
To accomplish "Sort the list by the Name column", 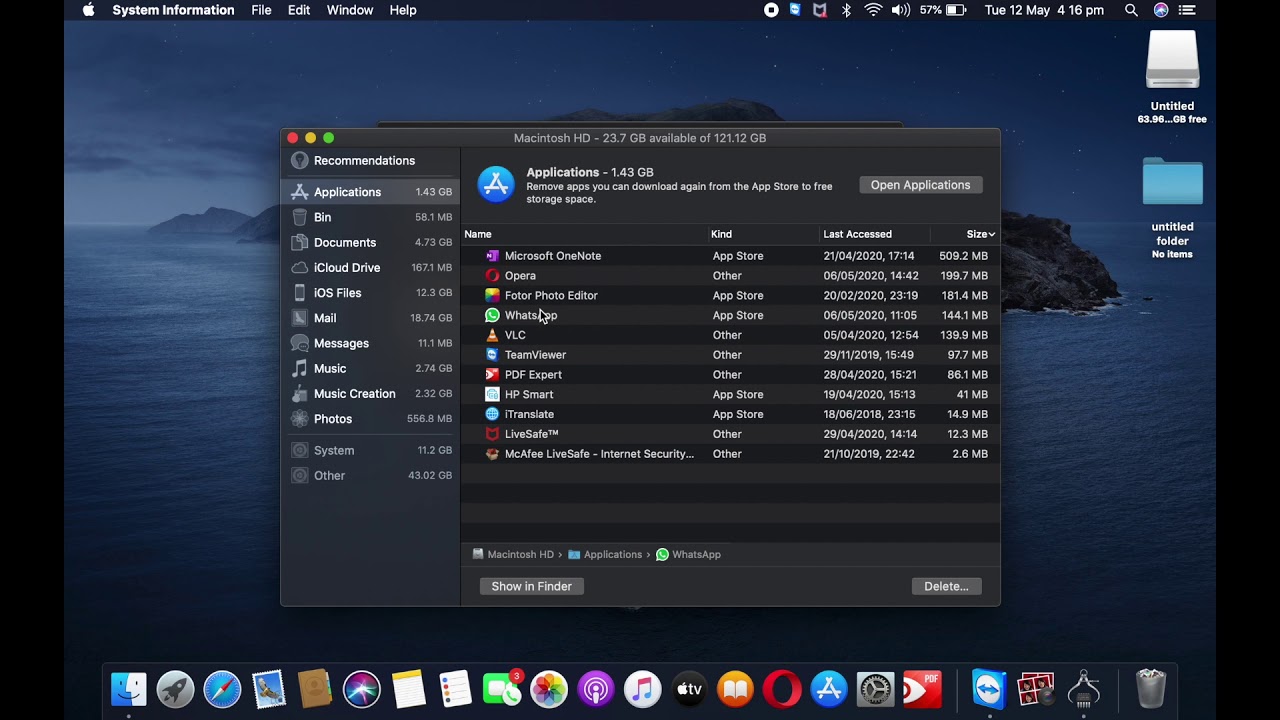I will pyautogui.click(x=585, y=234).
